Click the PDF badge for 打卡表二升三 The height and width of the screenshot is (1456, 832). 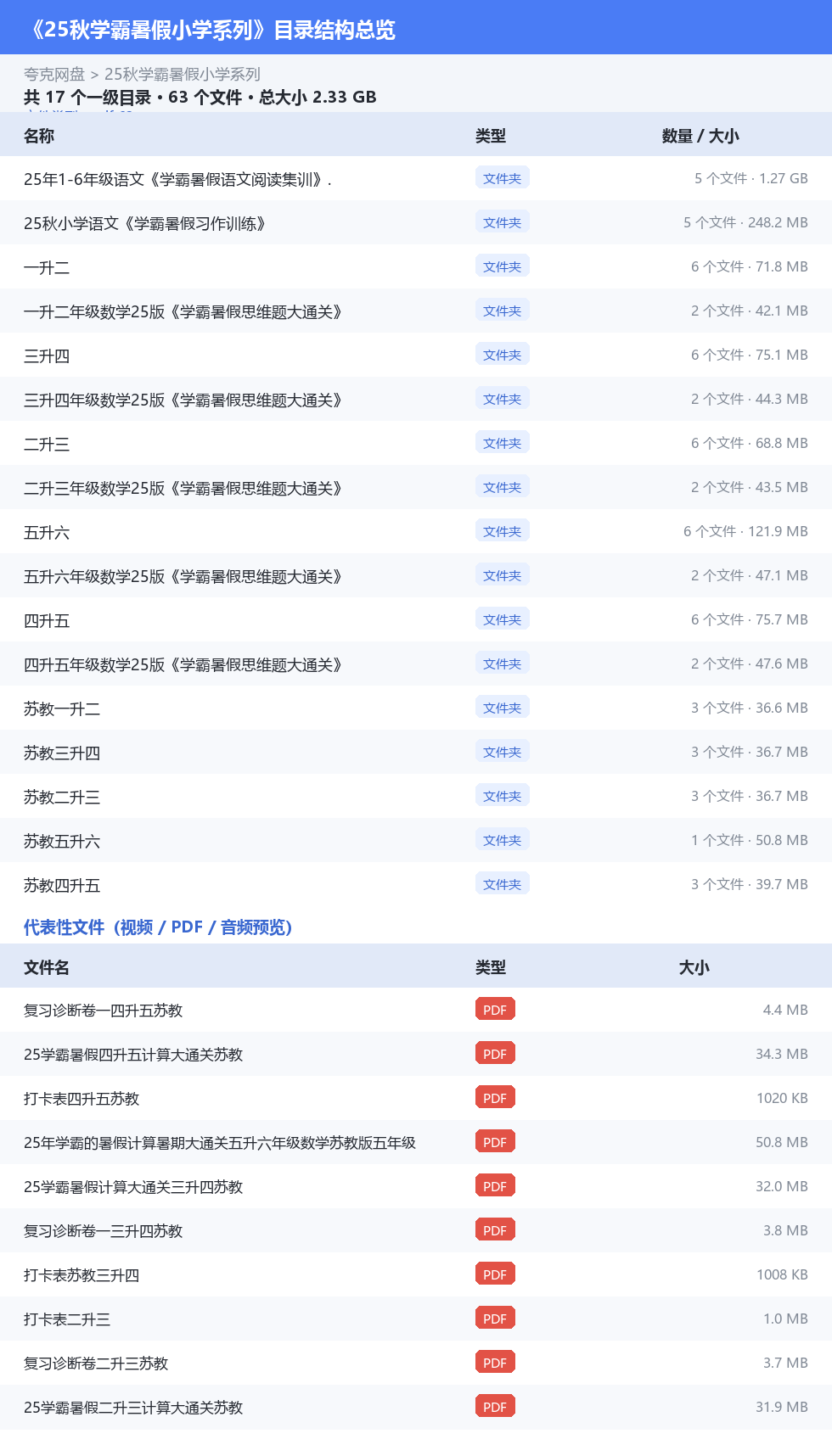pyautogui.click(x=495, y=1319)
